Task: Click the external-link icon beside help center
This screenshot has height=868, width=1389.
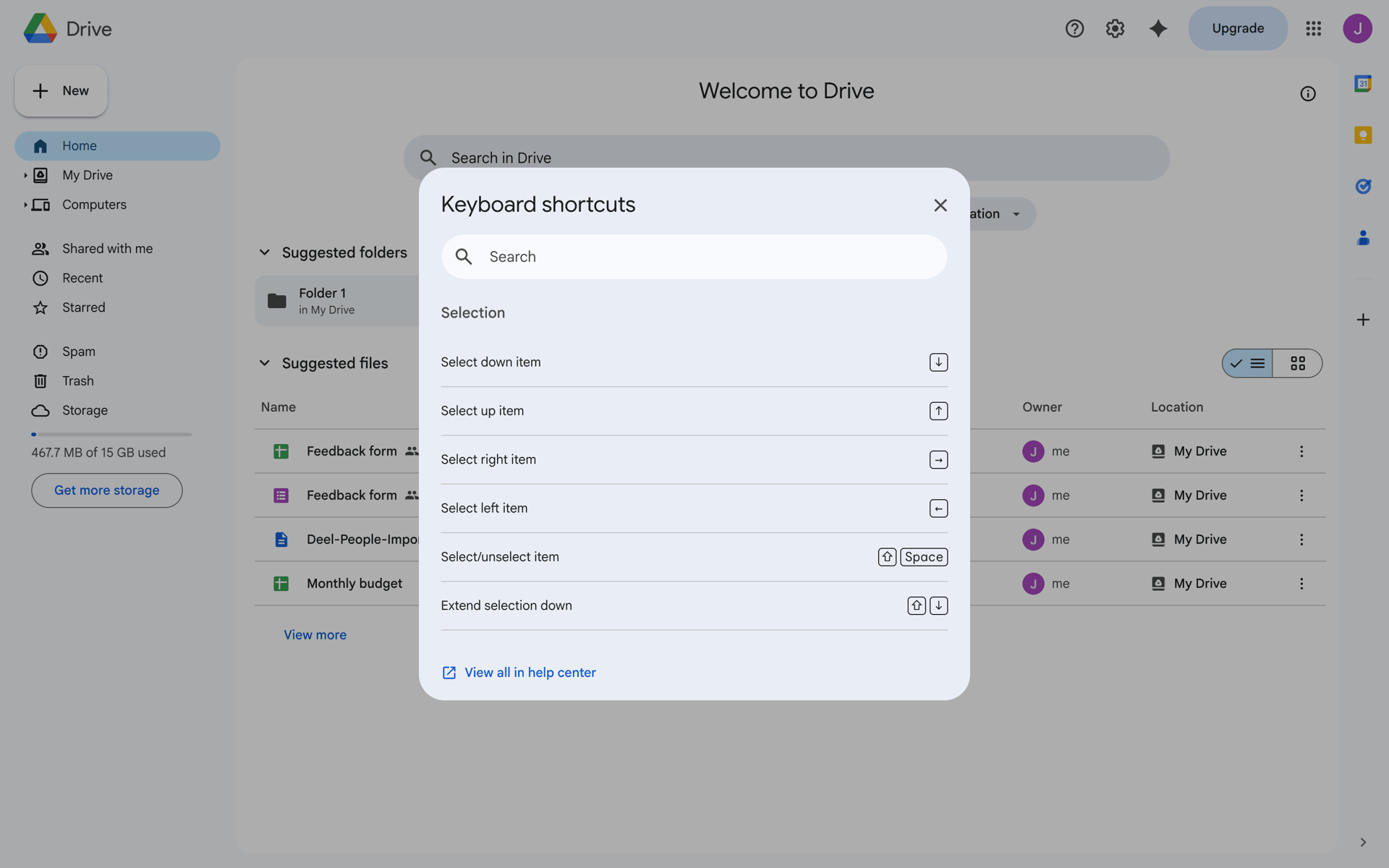Action: click(449, 673)
